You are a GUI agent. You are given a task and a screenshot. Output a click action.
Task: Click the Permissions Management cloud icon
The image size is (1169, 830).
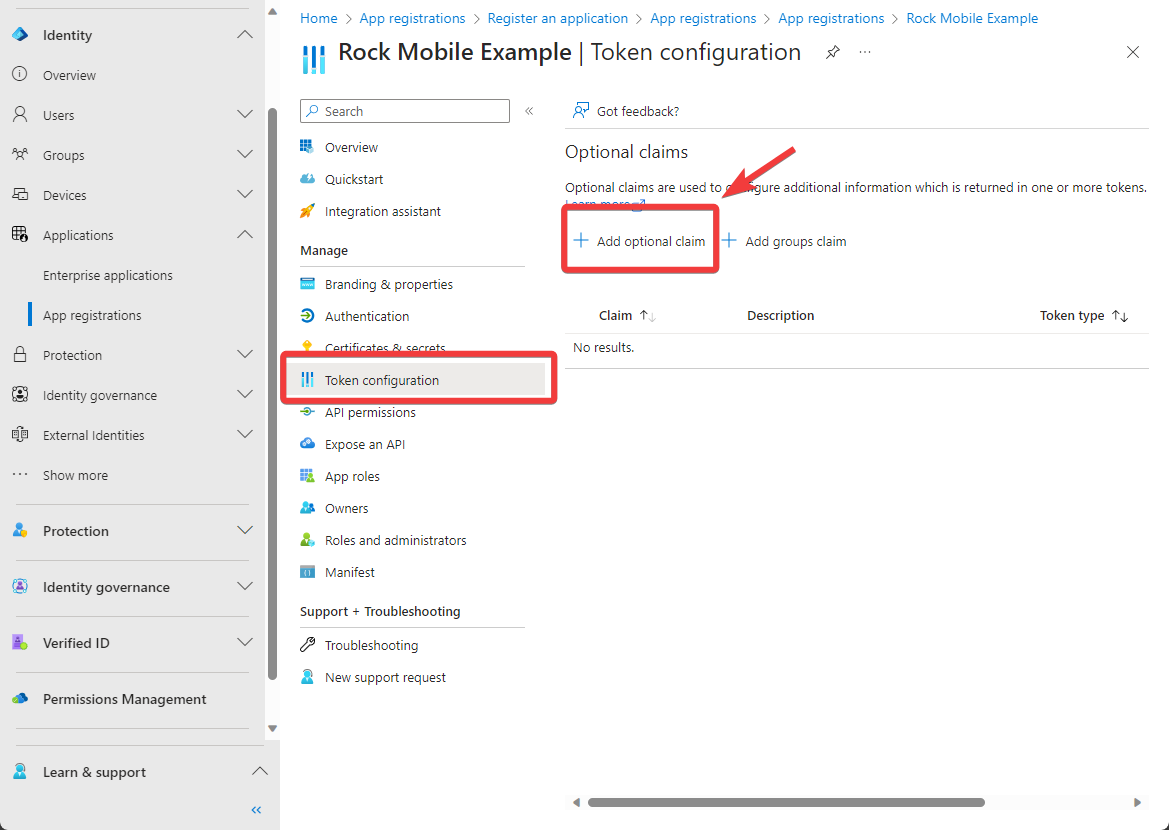[20, 699]
